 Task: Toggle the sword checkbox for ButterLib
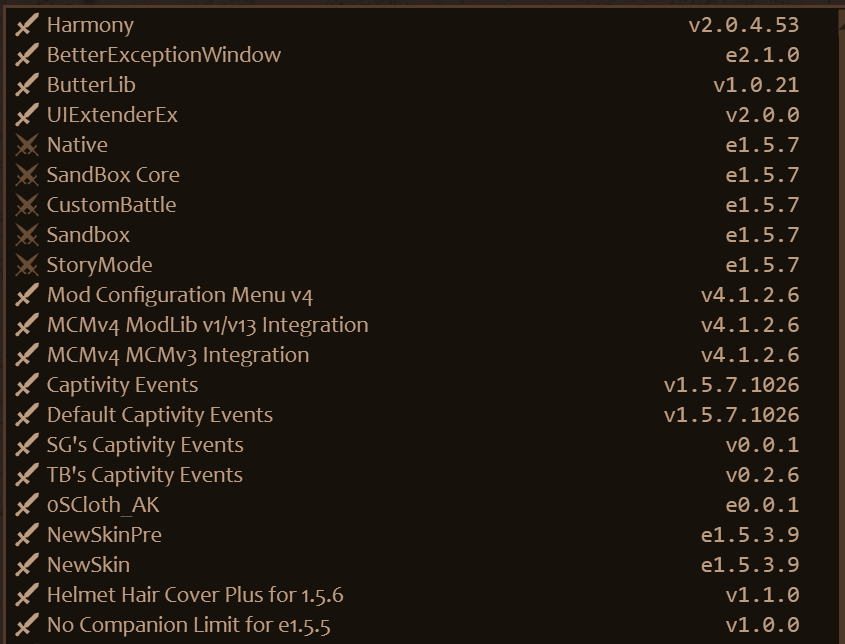point(27,85)
